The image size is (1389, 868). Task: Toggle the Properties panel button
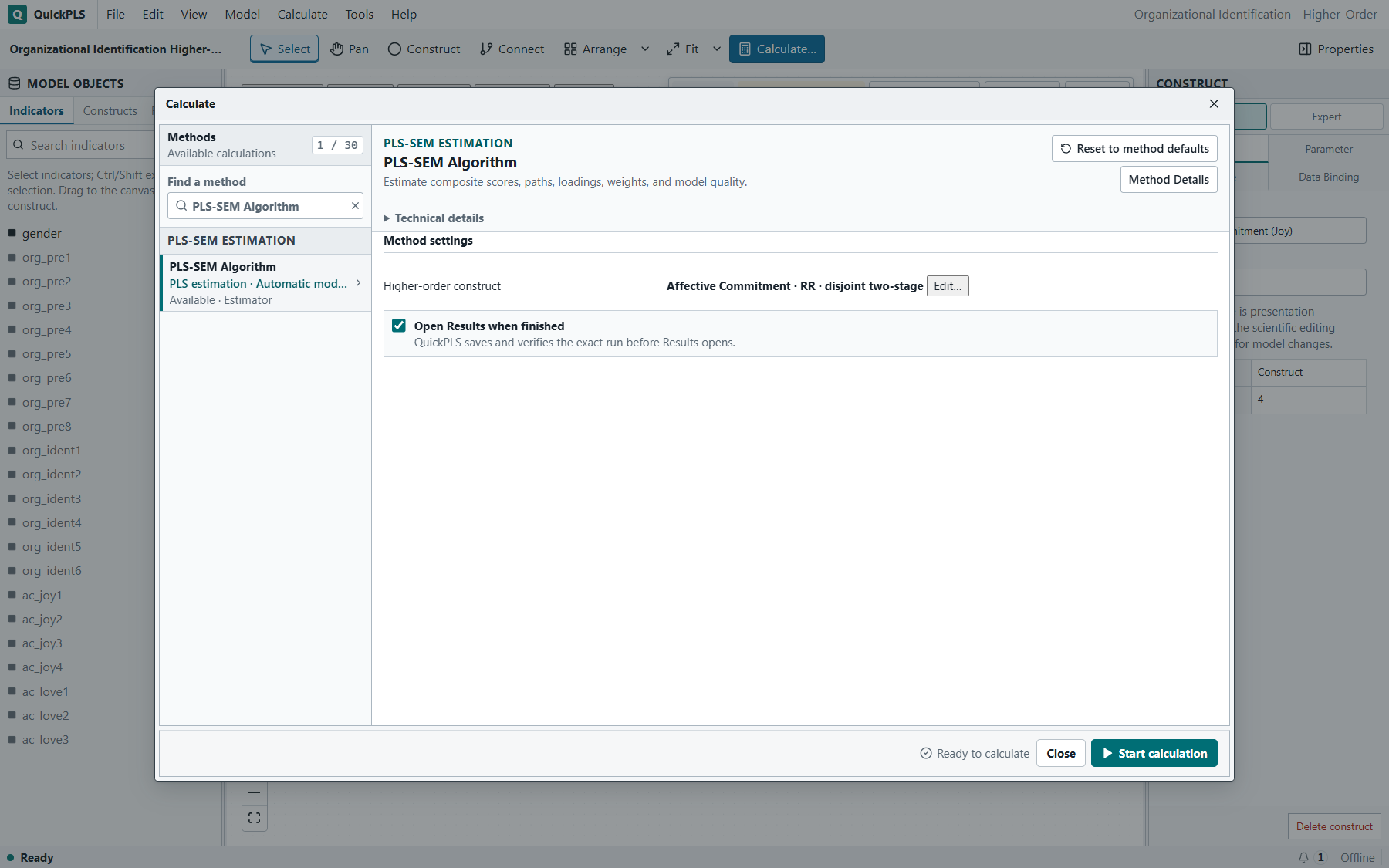(x=1336, y=49)
